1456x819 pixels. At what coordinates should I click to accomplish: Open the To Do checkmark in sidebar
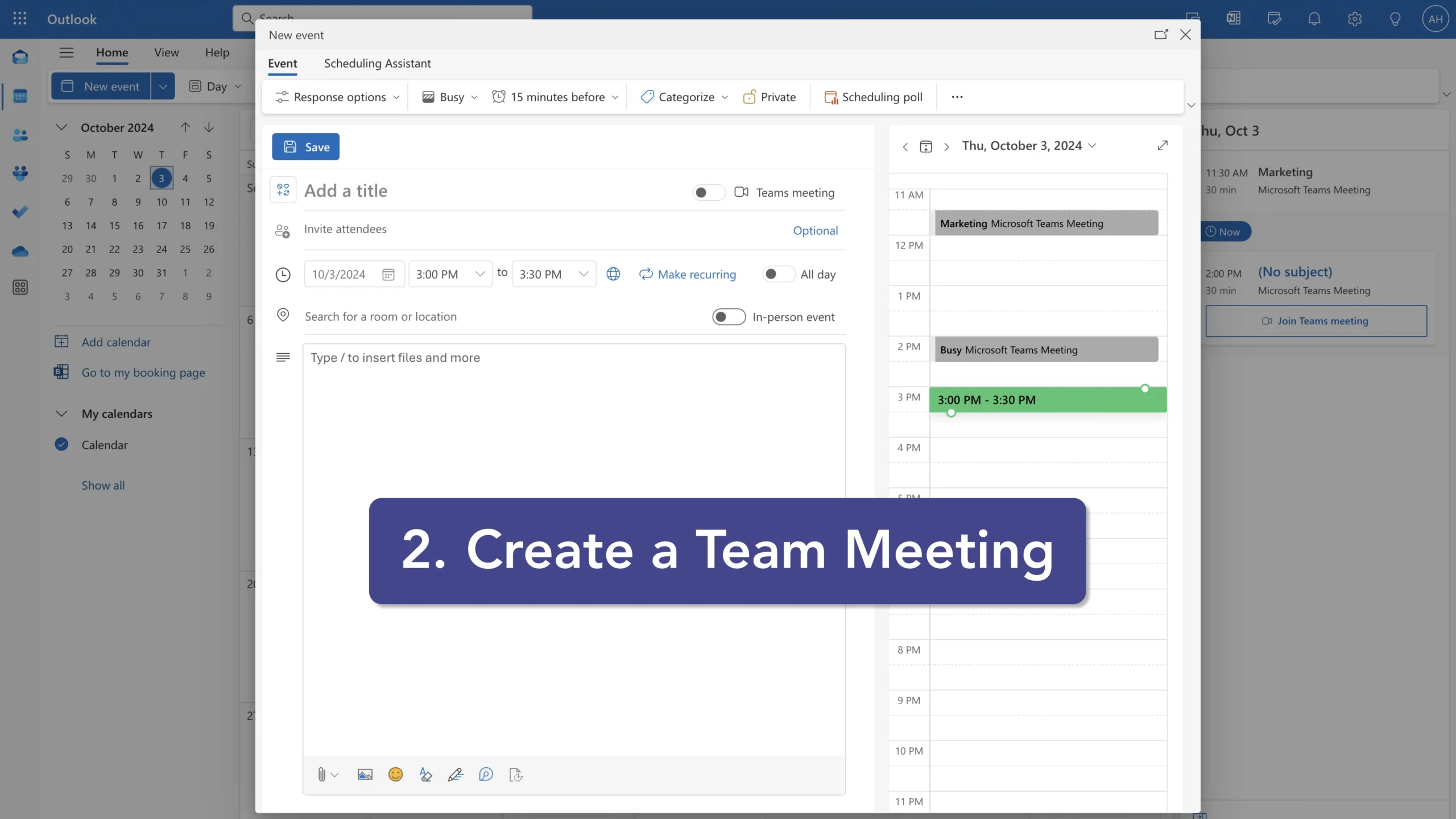pyautogui.click(x=20, y=212)
